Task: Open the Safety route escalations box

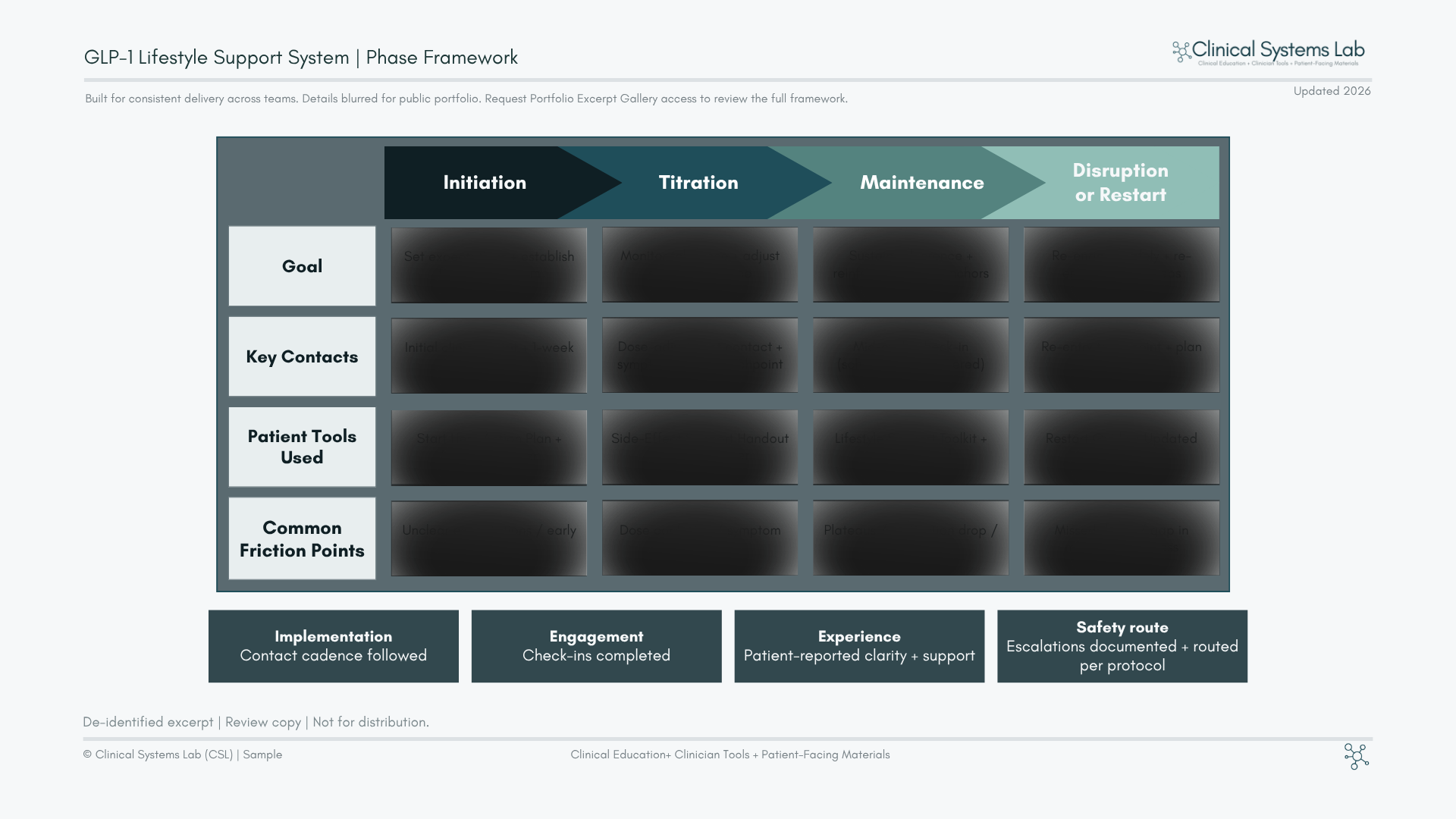Action: point(1122,646)
